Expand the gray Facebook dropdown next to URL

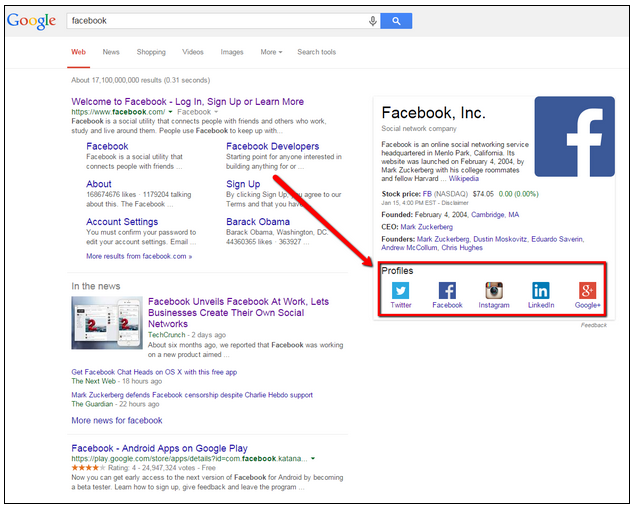pyautogui.click(x=198, y=112)
